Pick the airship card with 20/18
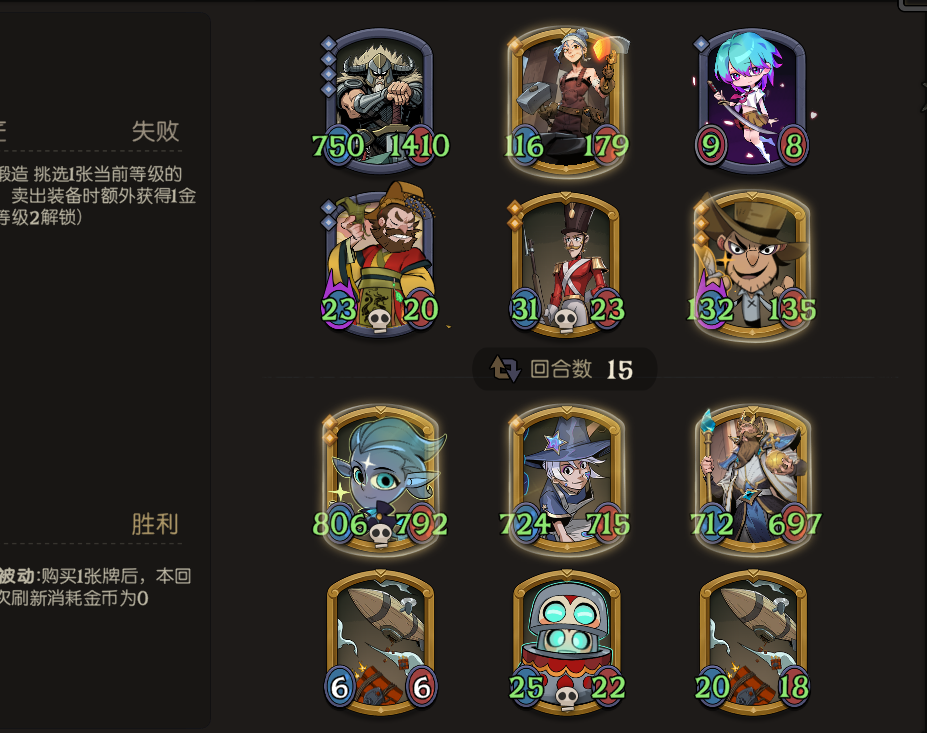This screenshot has height=733, width=927. coord(752,641)
